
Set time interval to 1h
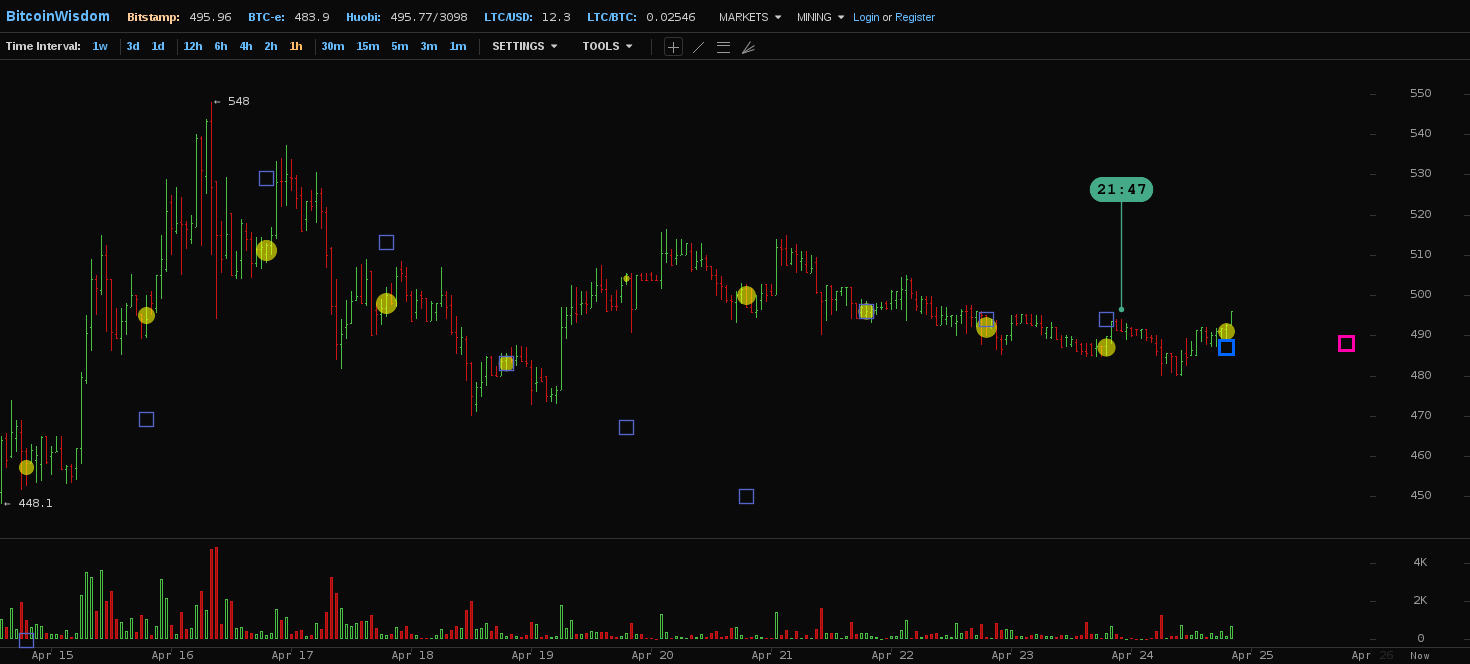pyautogui.click(x=296, y=46)
